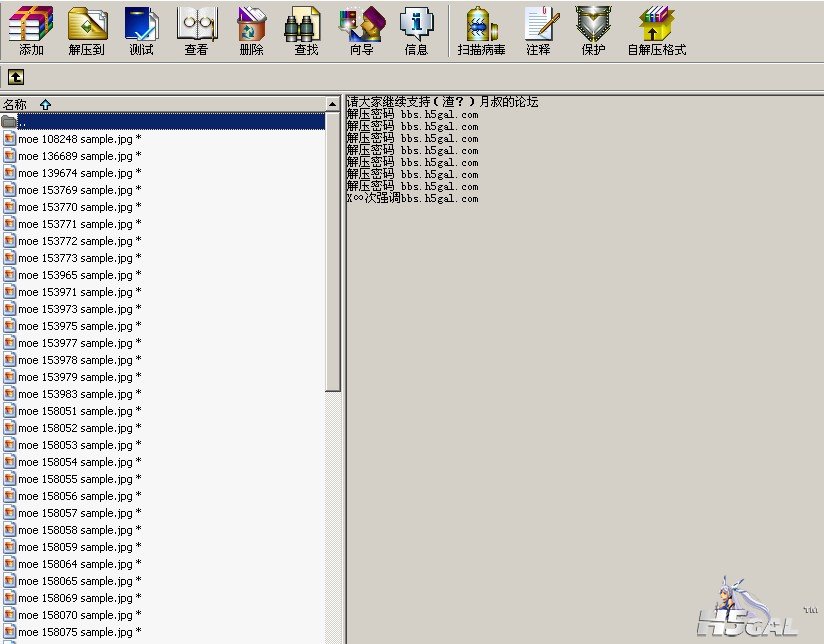The width and height of the screenshot is (824, 644).
Task: Open the 查看 (View) tool
Action: click(x=197, y=30)
